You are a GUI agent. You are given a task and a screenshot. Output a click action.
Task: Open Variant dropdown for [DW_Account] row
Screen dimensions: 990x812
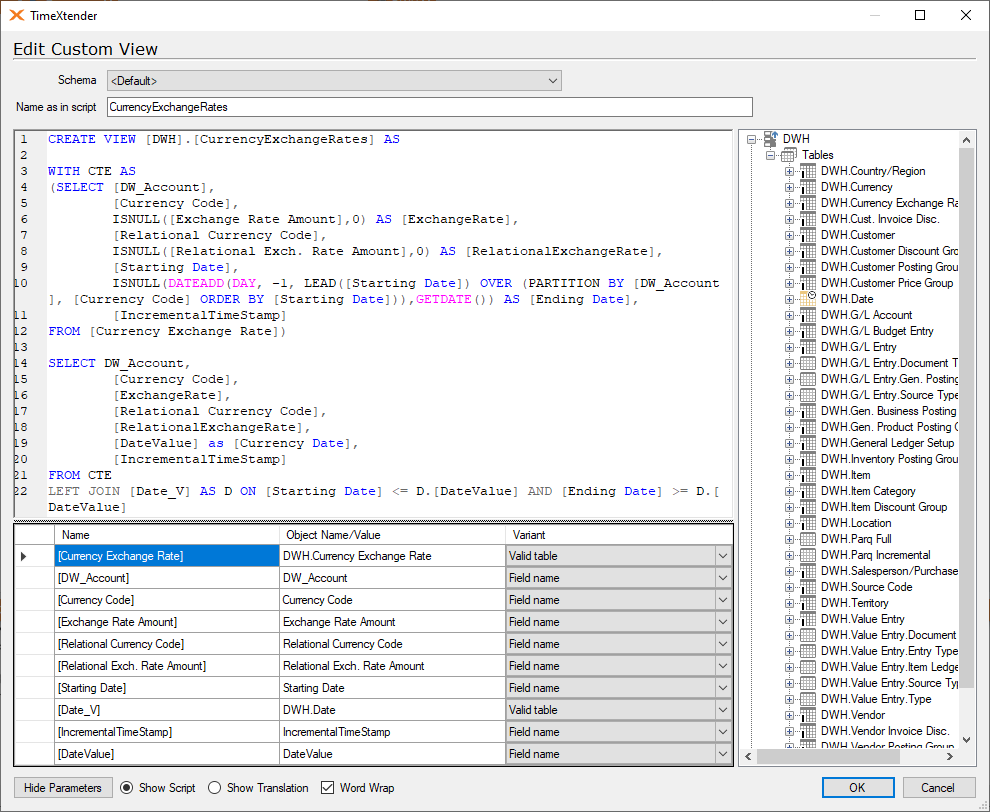tap(723, 578)
